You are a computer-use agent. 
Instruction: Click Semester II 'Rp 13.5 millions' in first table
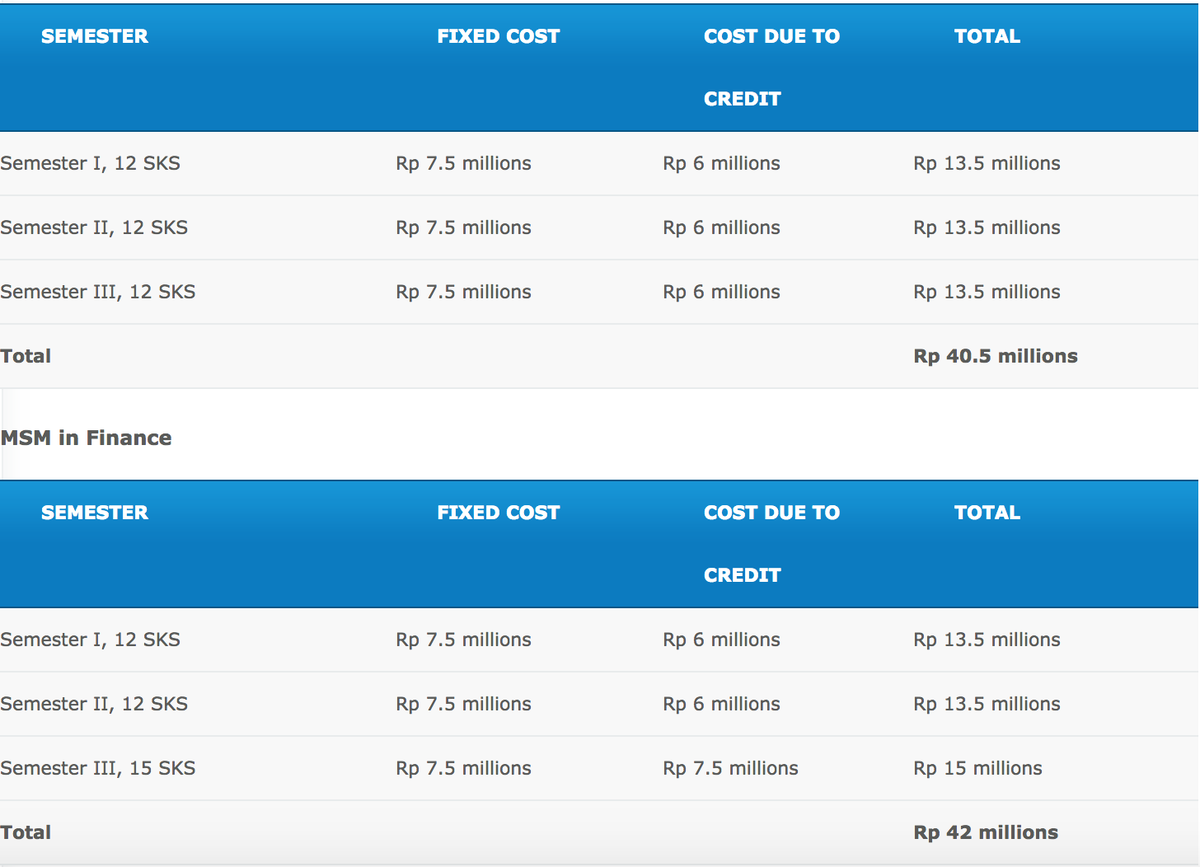[987, 227]
